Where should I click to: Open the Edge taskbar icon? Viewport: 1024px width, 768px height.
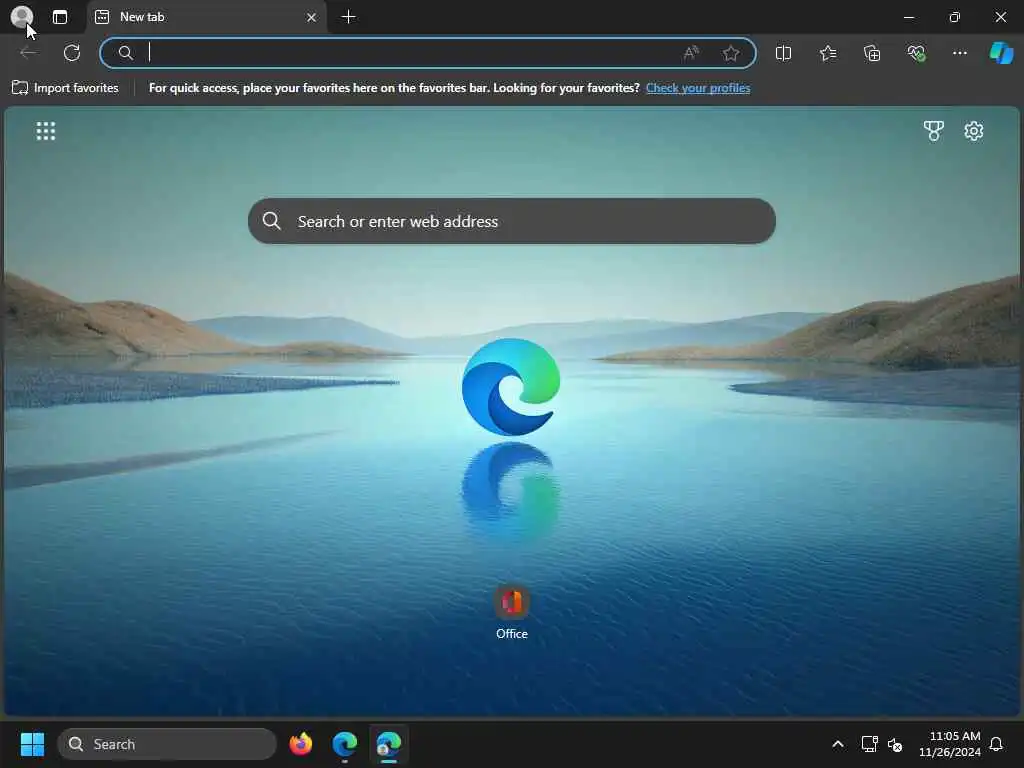[344, 744]
